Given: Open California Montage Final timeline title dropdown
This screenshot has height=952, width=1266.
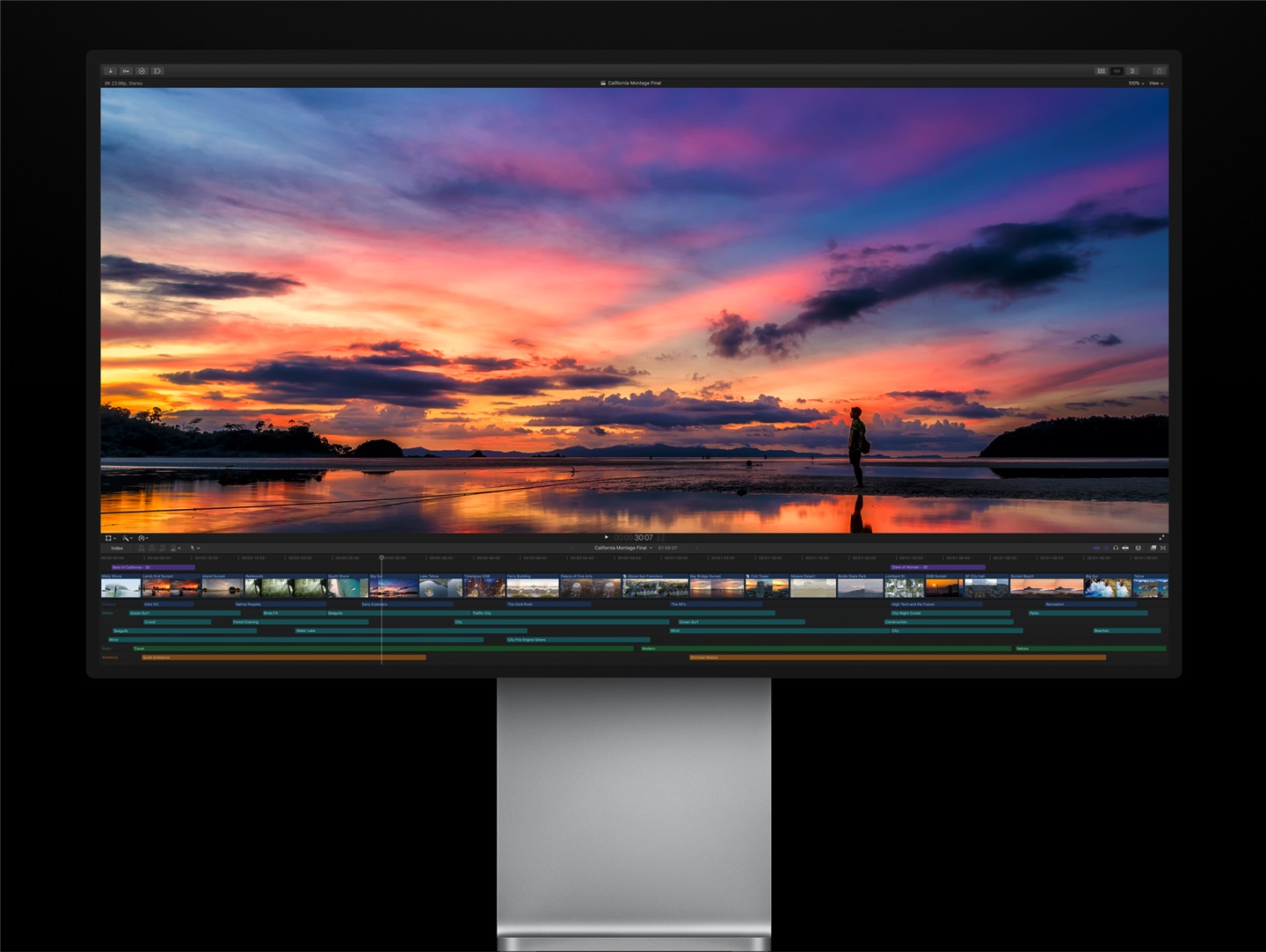Looking at the screenshot, I should click(x=623, y=548).
